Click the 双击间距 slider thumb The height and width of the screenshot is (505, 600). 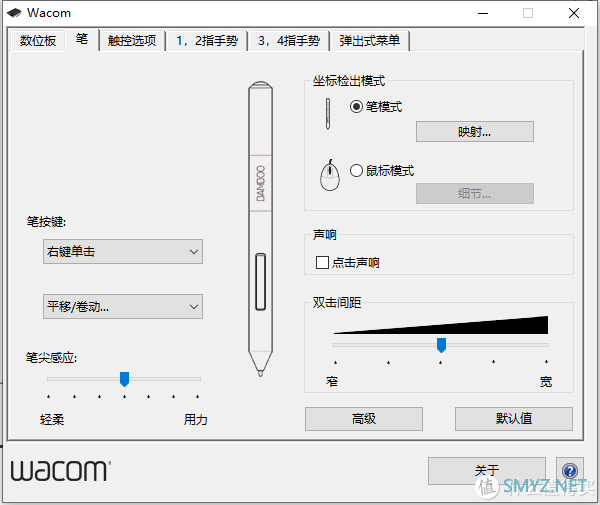[x=441, y=345]
